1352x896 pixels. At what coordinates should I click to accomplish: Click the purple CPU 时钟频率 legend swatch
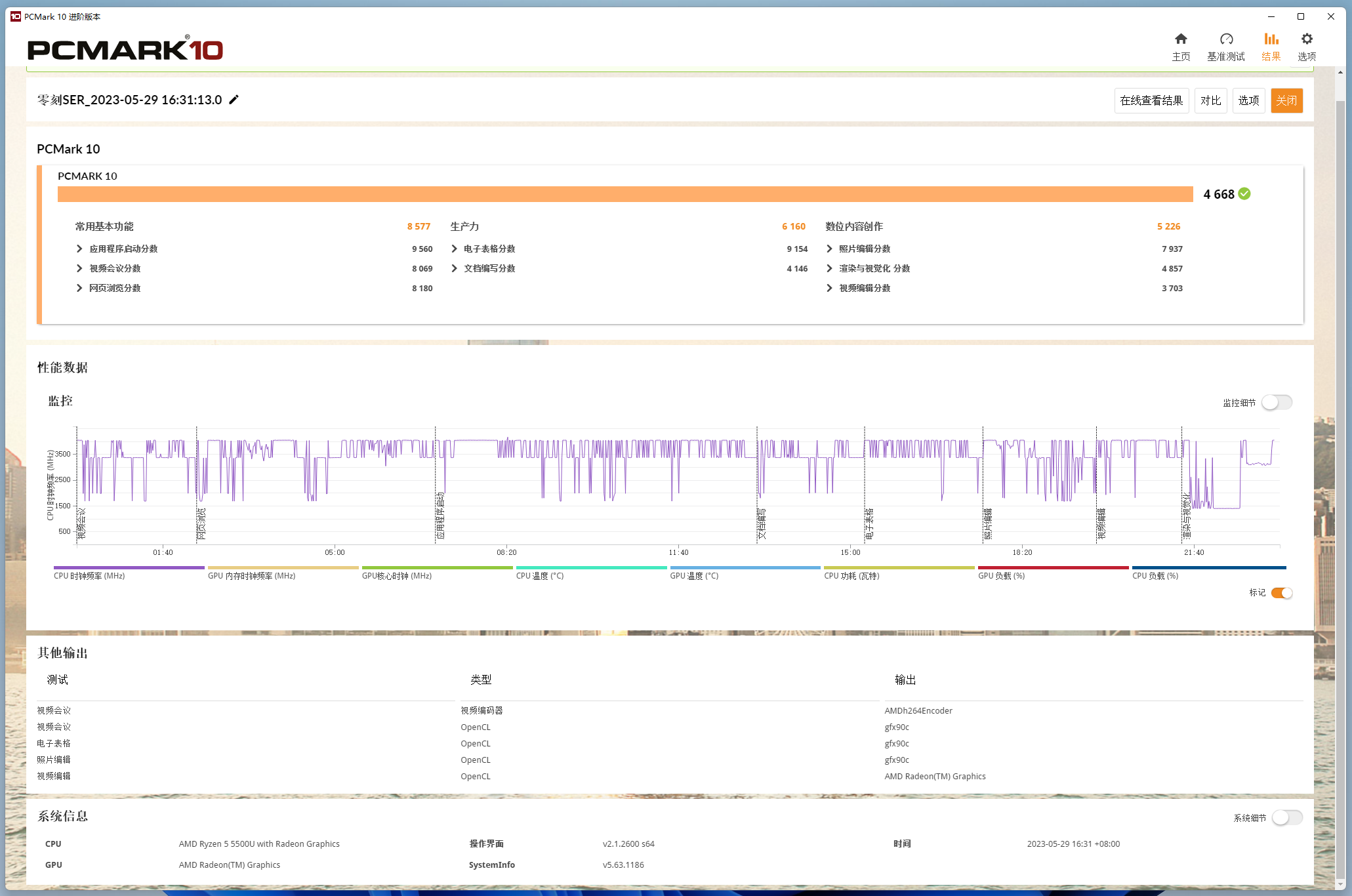(129, 568)
